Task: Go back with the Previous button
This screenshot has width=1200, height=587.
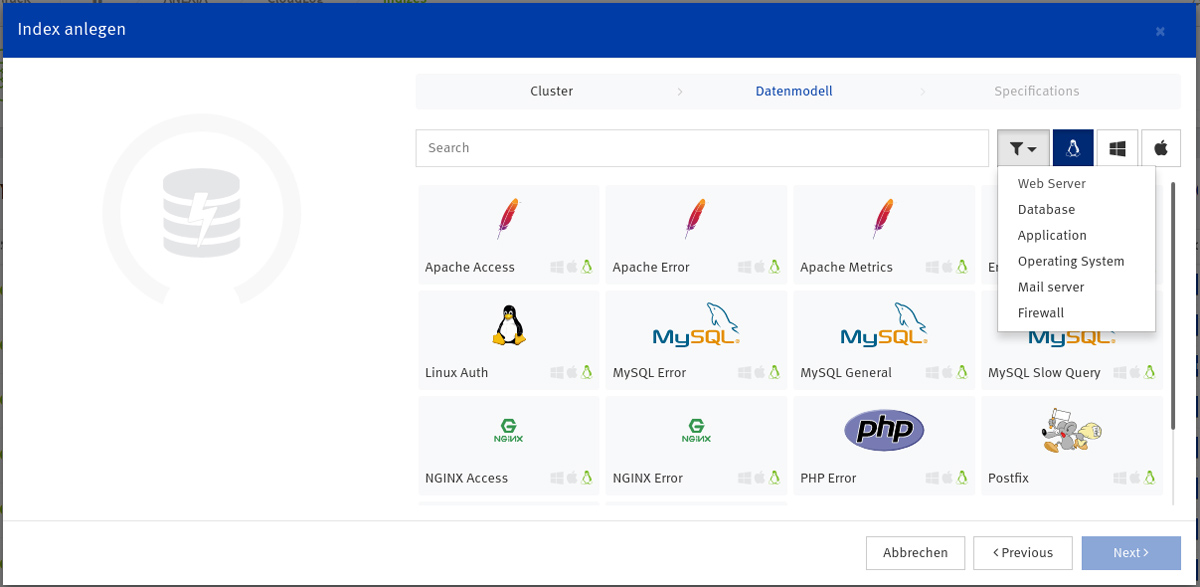Action: pyautogui.click(x=1021, y=553)
